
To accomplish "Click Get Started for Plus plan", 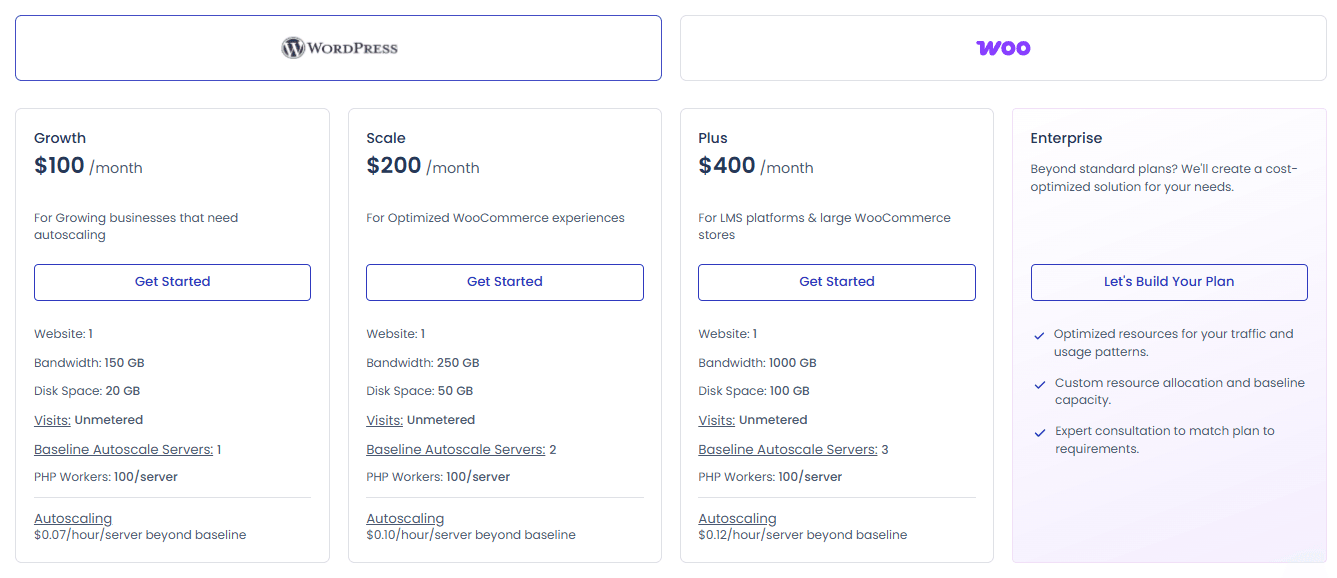I will pyautogui.click(x=836, y=282).
